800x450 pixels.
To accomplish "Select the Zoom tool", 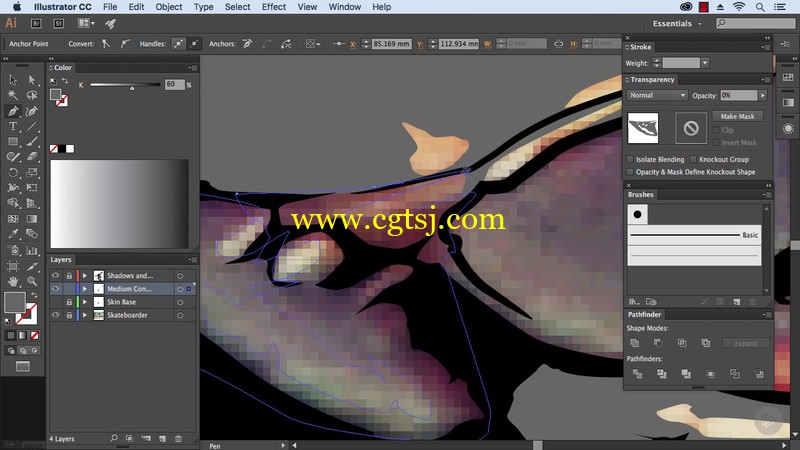I will (32, 281).
